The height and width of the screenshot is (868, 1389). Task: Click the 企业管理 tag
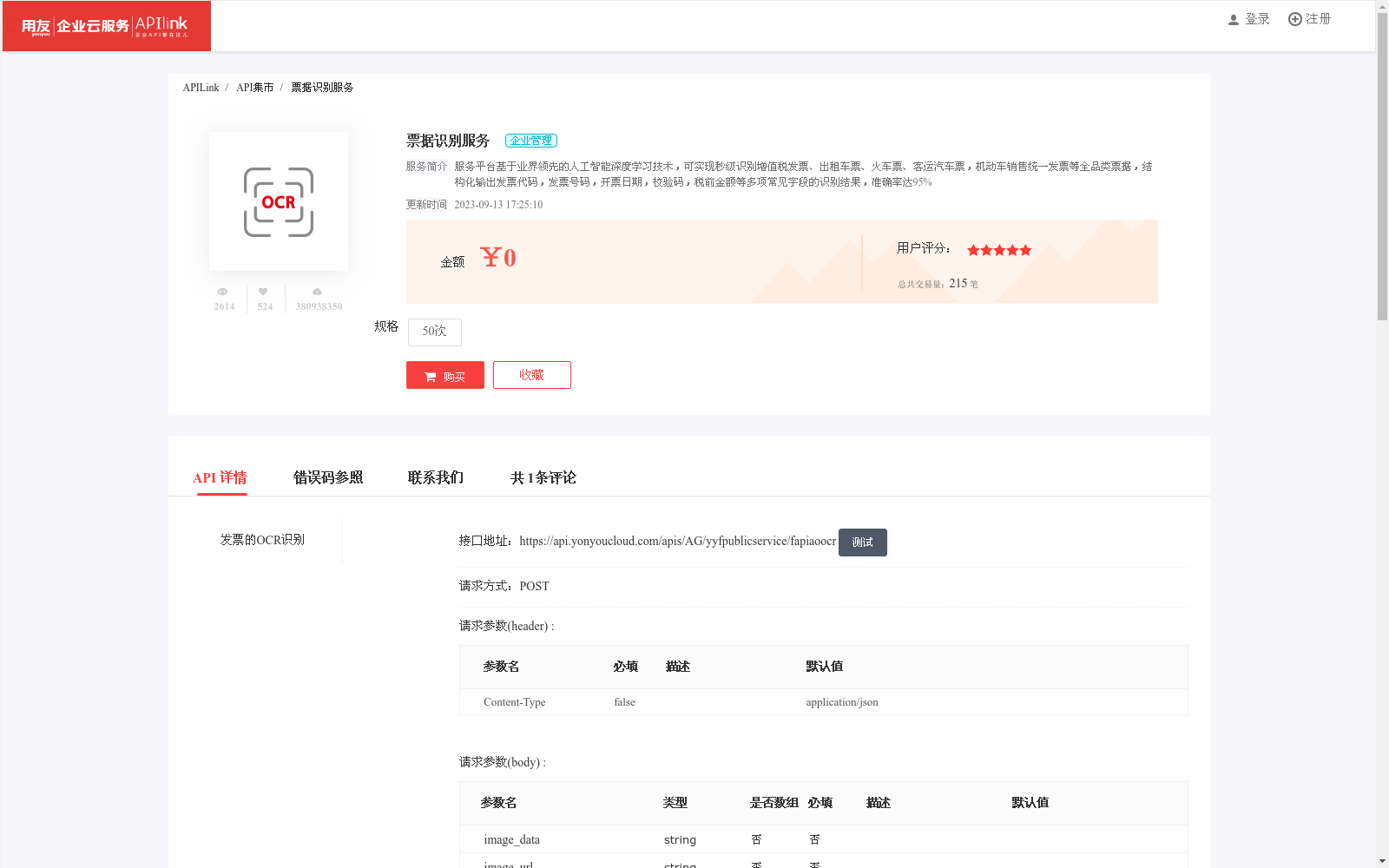(x=531, y=141)
